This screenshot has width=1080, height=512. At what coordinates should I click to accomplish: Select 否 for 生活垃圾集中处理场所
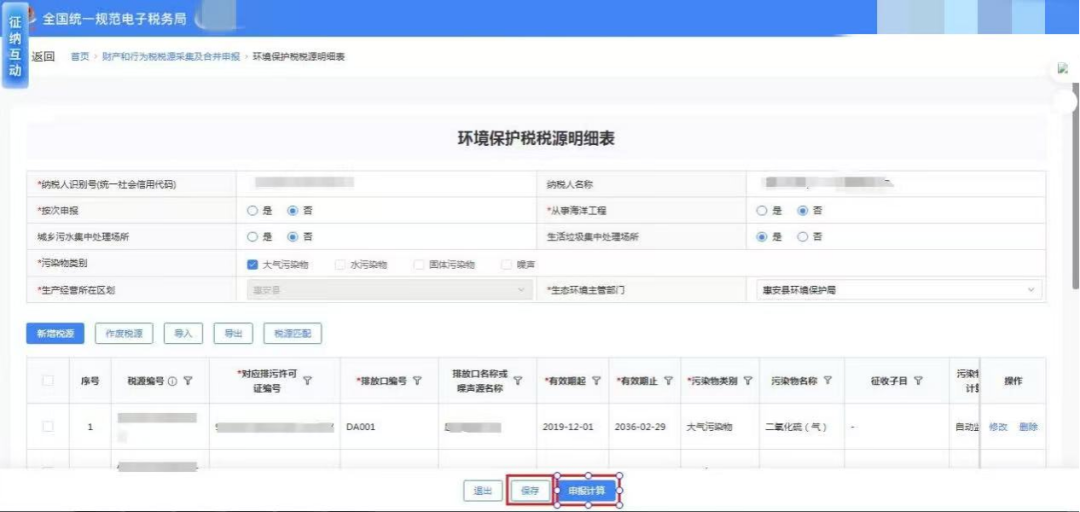pos(803,237)
